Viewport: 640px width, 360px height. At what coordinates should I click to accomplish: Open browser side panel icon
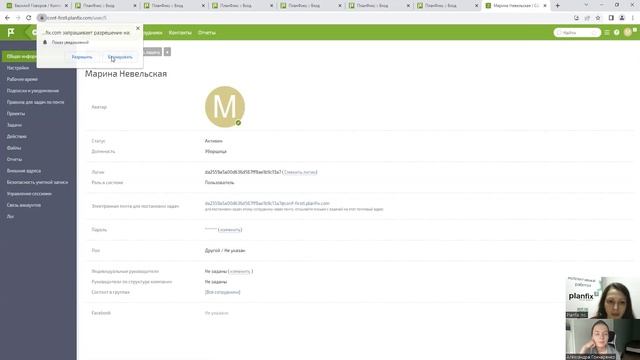[x=611, y=18]
